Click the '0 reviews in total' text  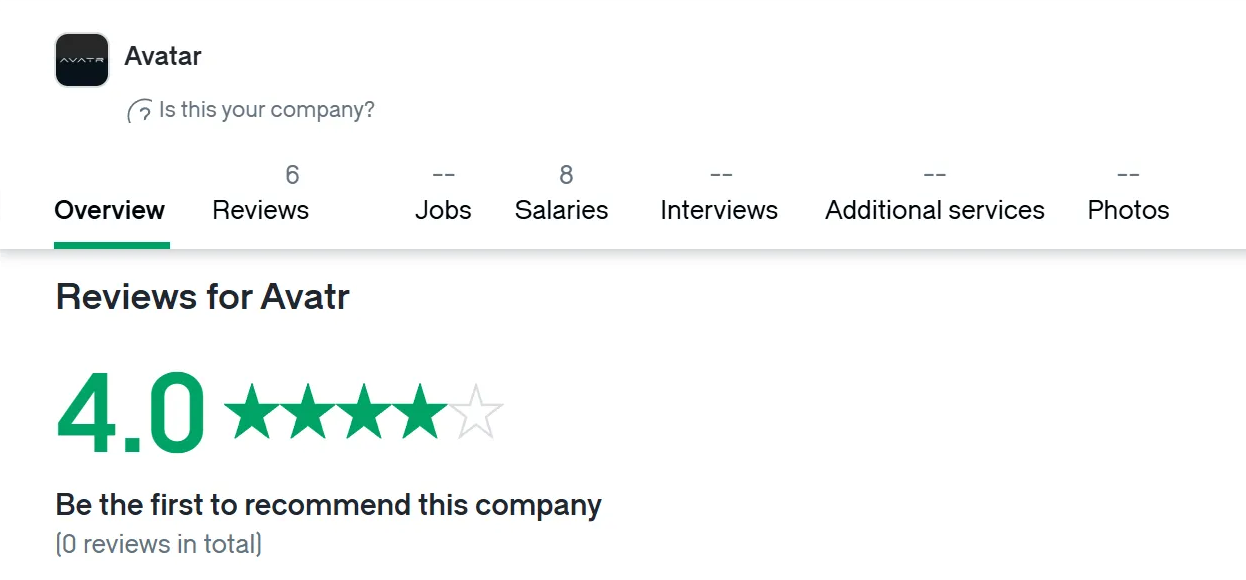coord(159,544)
